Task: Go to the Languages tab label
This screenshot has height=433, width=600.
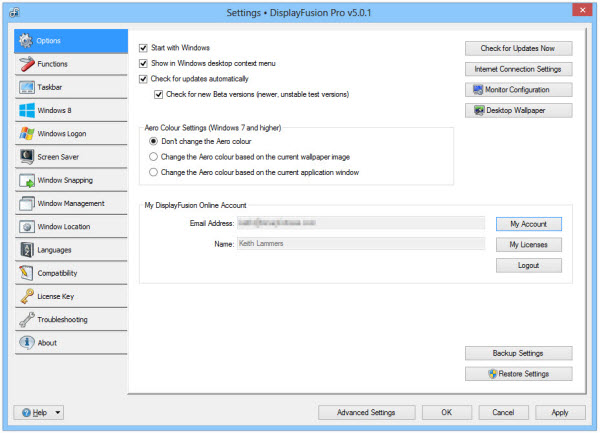Action: click(54, 250)
